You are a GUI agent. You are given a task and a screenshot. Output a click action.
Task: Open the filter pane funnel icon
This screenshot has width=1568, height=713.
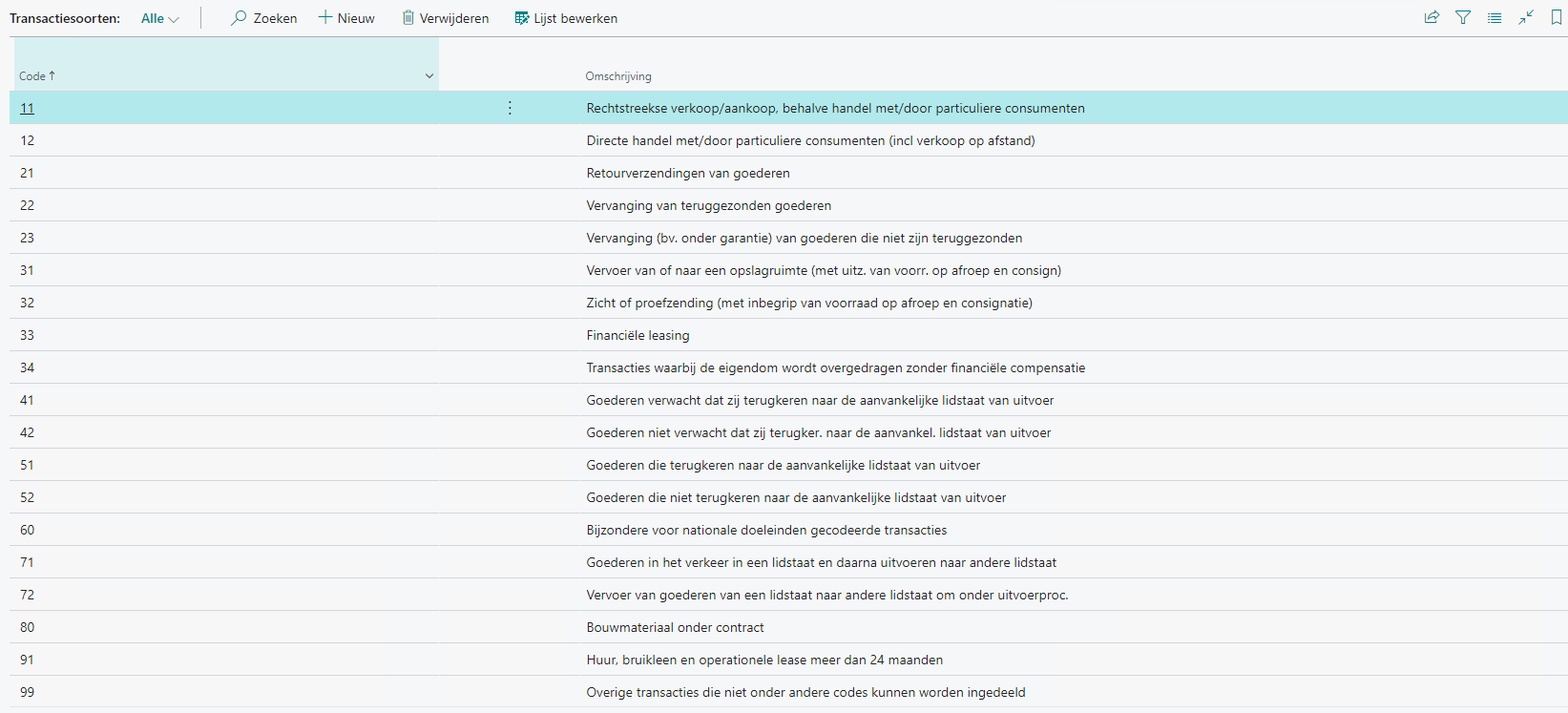point(1463,17)
